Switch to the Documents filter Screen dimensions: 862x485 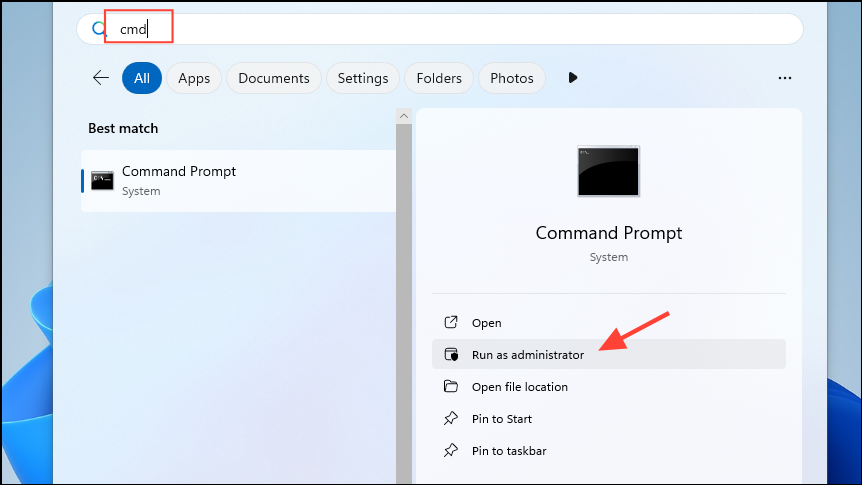tap(274, 78)
